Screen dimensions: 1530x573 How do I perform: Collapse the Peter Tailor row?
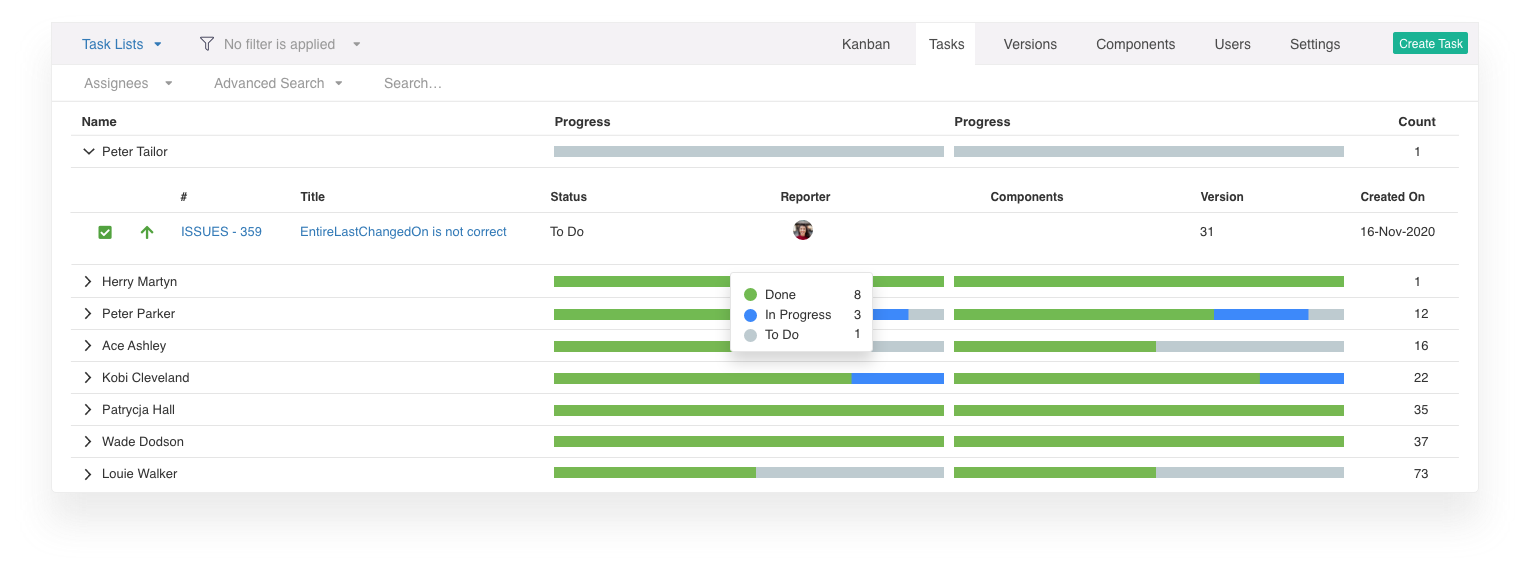(88, 152)
